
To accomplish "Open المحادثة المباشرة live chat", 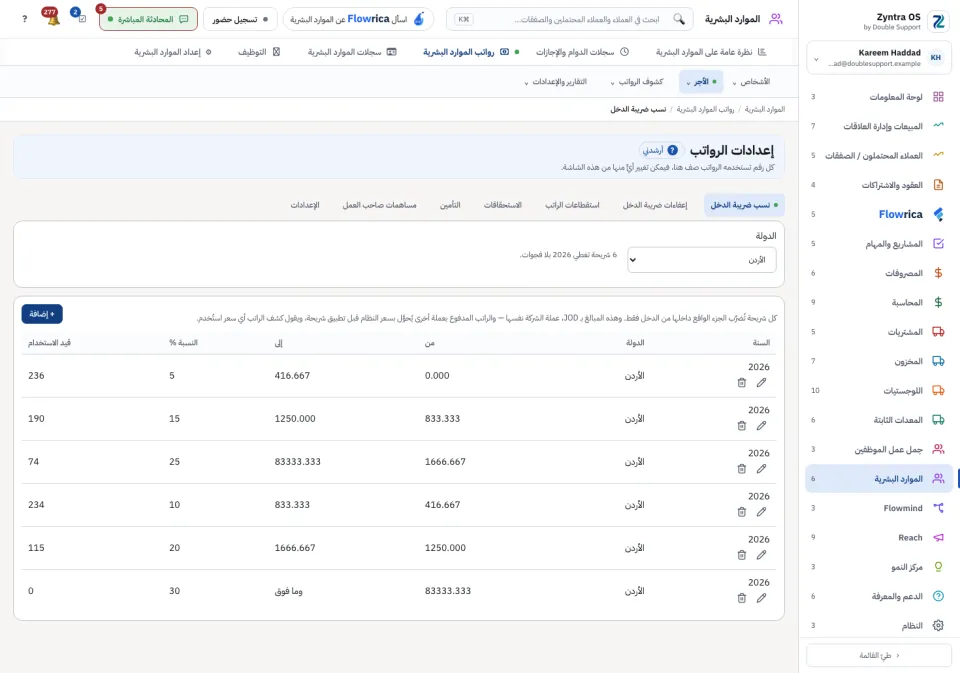I will point(148,19).
